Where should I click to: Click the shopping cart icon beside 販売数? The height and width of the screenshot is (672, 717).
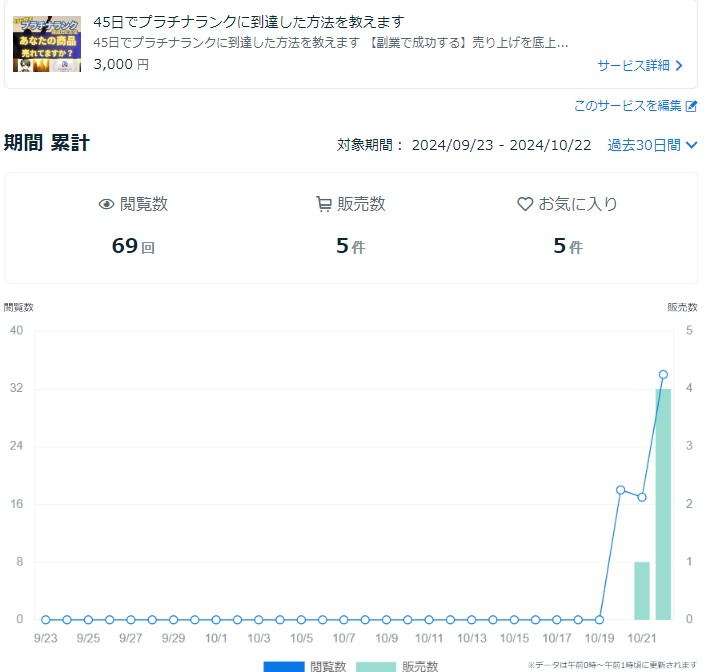click(x=324, y=205)
